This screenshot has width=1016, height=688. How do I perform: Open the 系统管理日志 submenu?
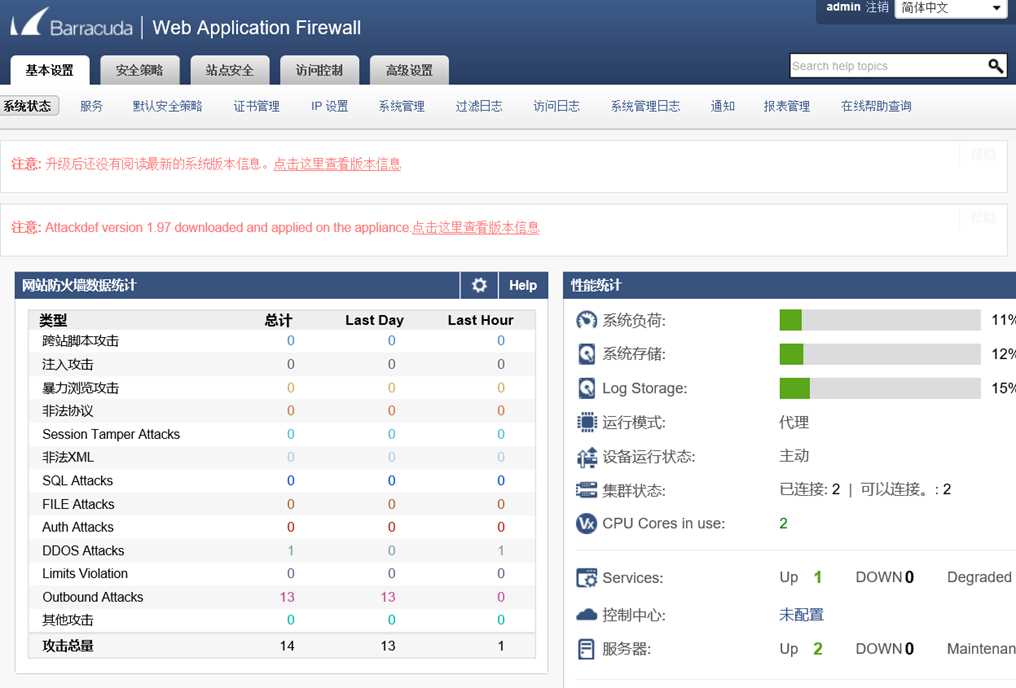tap(645, 106)
